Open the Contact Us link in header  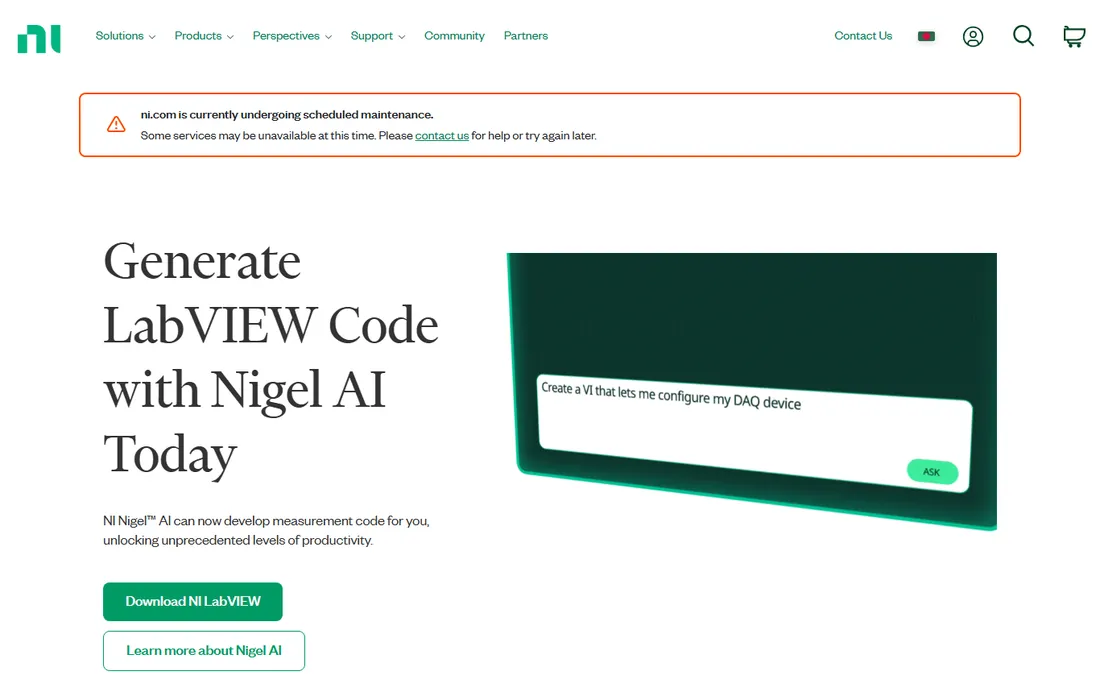[x=863, y=36]
